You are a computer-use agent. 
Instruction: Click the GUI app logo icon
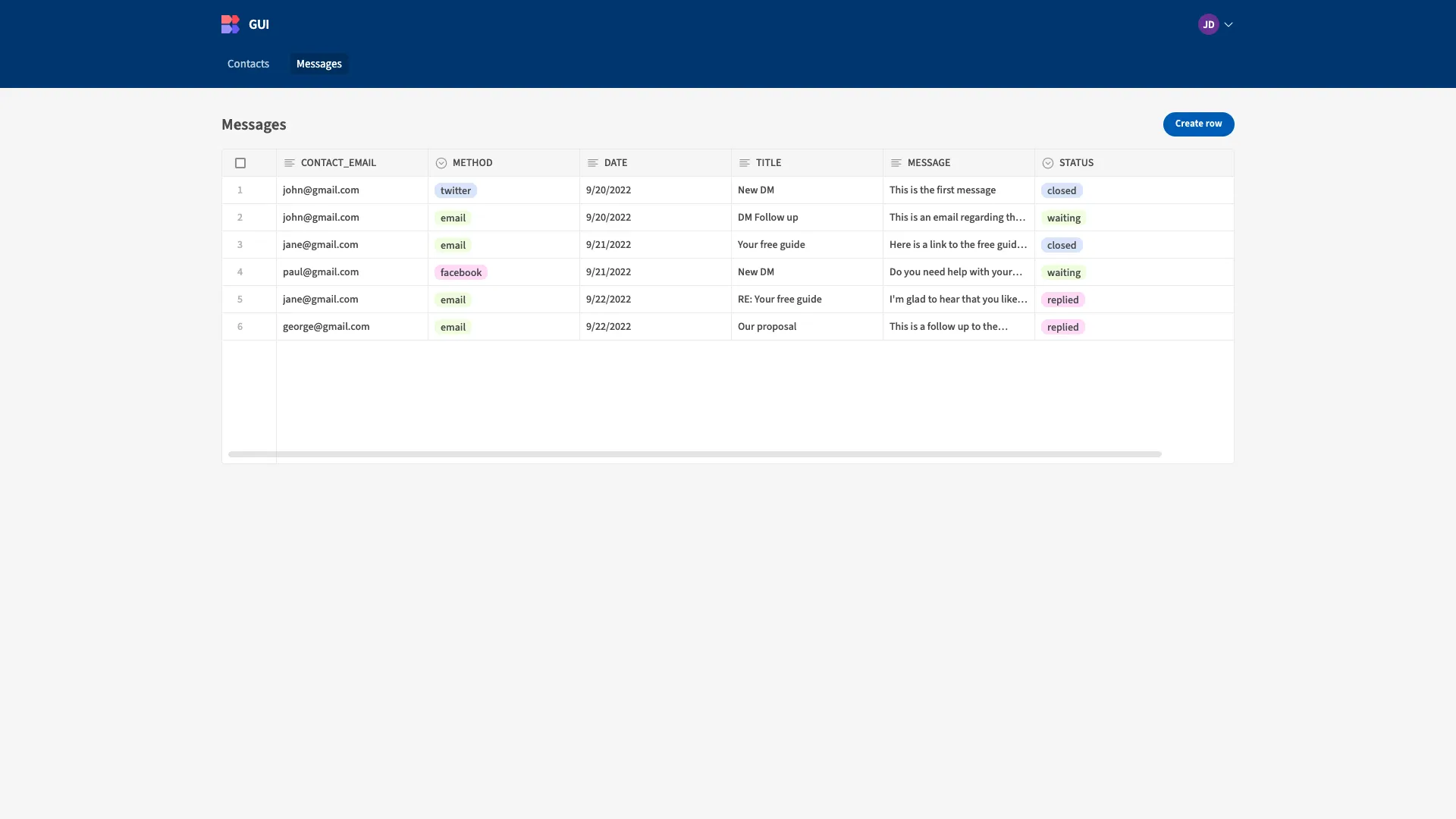point(231,24)
